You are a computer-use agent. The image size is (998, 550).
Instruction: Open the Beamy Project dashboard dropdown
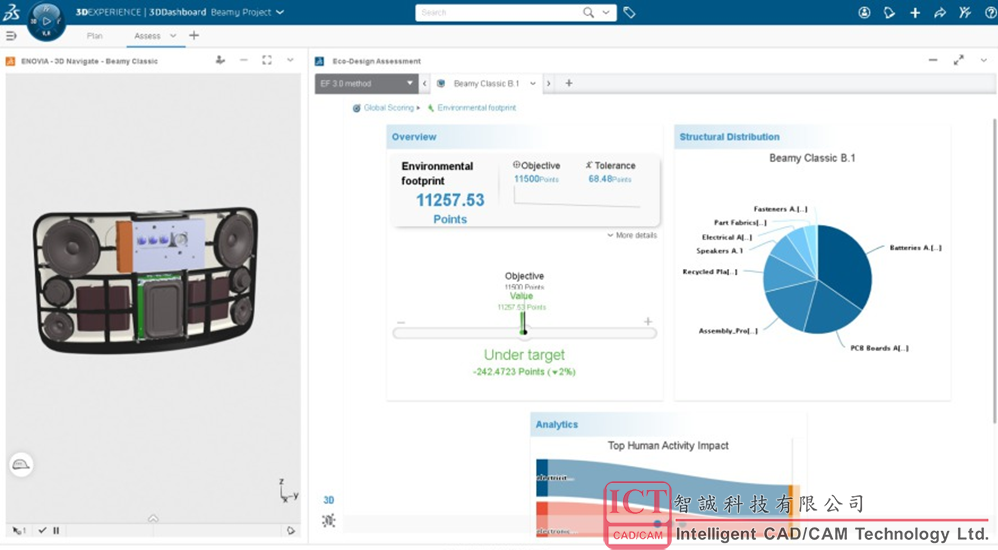click(x=279, y=12)
